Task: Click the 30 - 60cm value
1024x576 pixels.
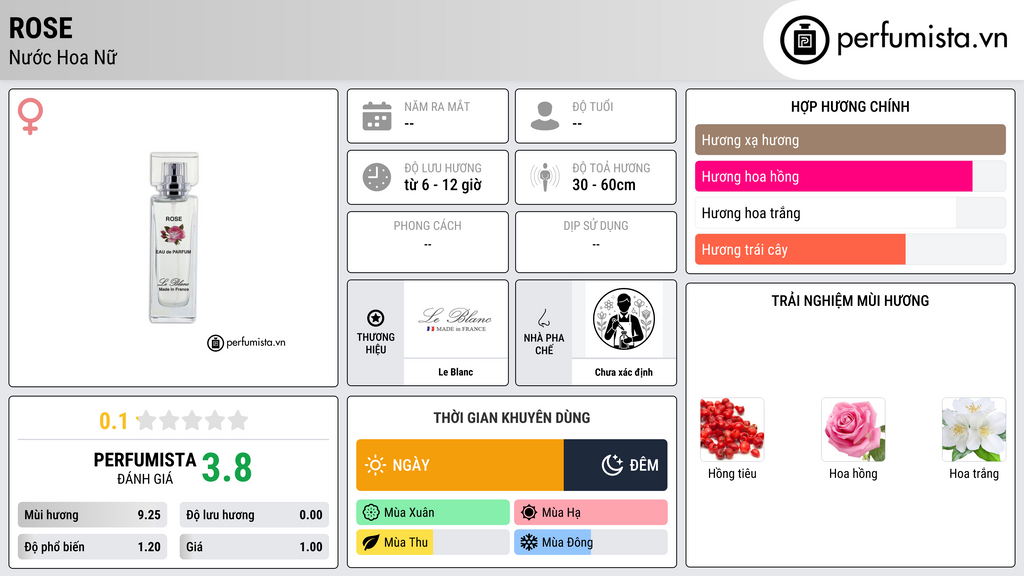Action: pos(604,185)
